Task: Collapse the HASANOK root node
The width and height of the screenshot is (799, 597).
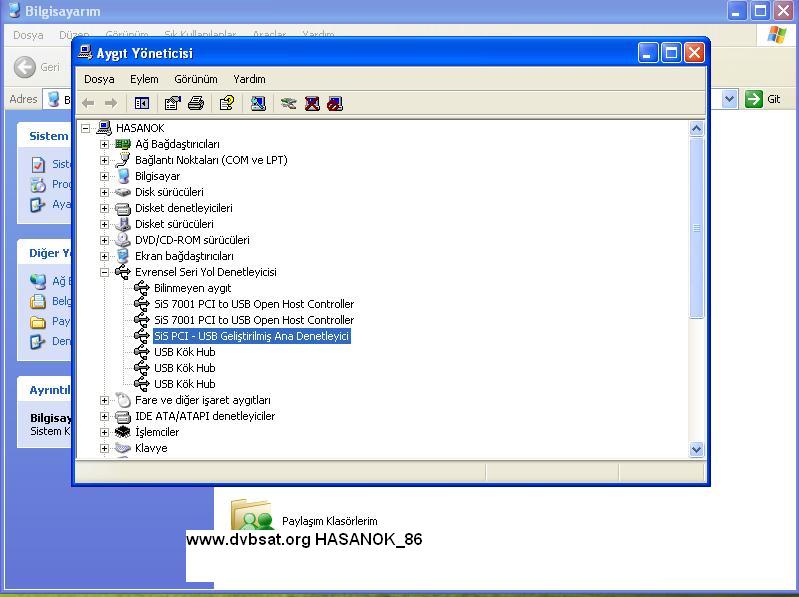Action: coord(86,128)
